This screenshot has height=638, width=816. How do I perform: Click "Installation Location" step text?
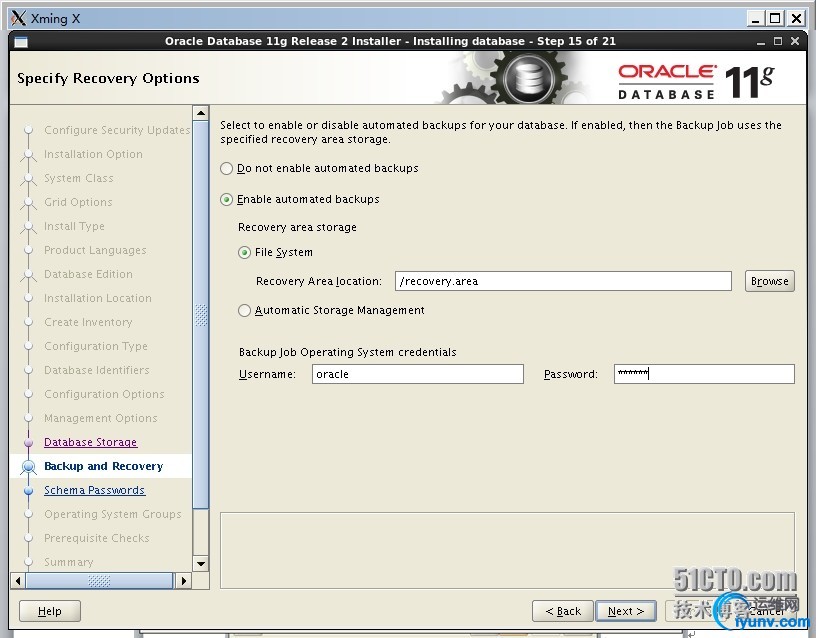(98, 298)
